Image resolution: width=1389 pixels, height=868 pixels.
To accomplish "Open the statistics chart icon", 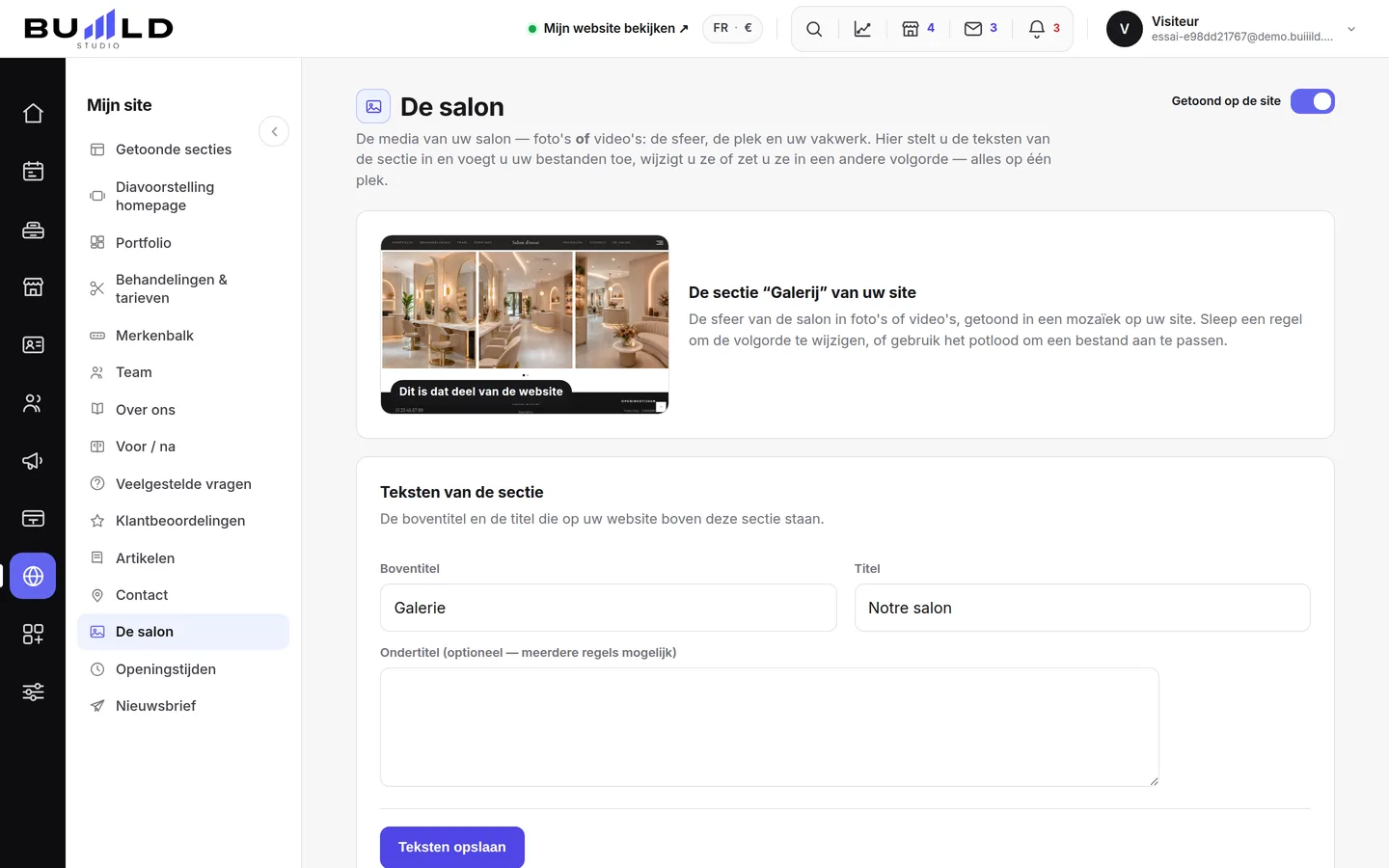I will 862,29.
